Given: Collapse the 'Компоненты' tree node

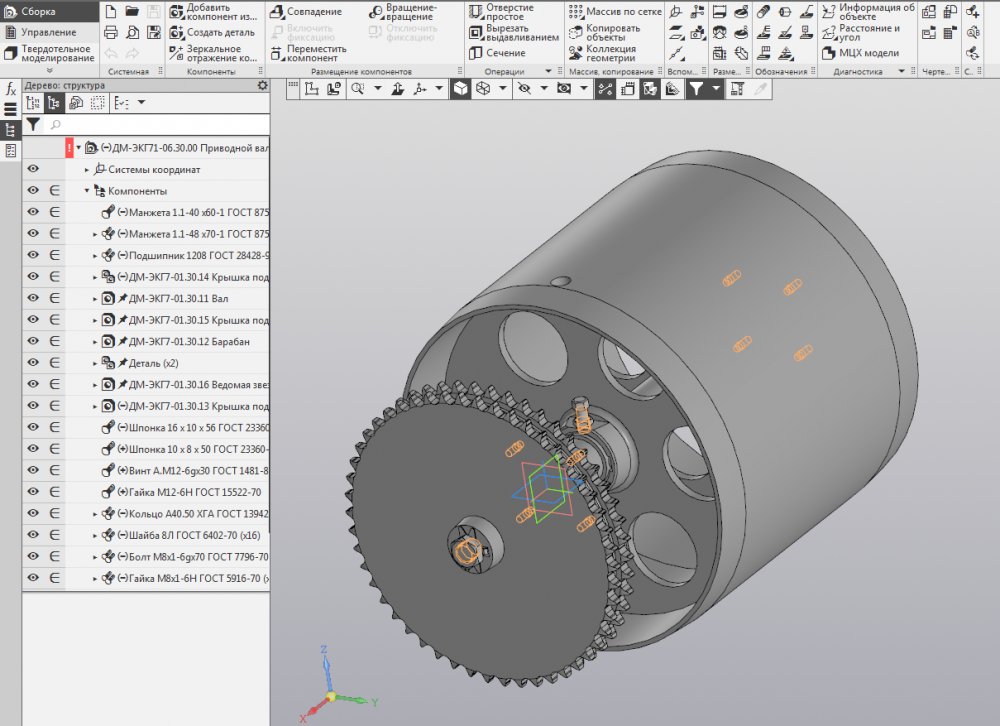Looking at the screenshot, I should 87,191.
